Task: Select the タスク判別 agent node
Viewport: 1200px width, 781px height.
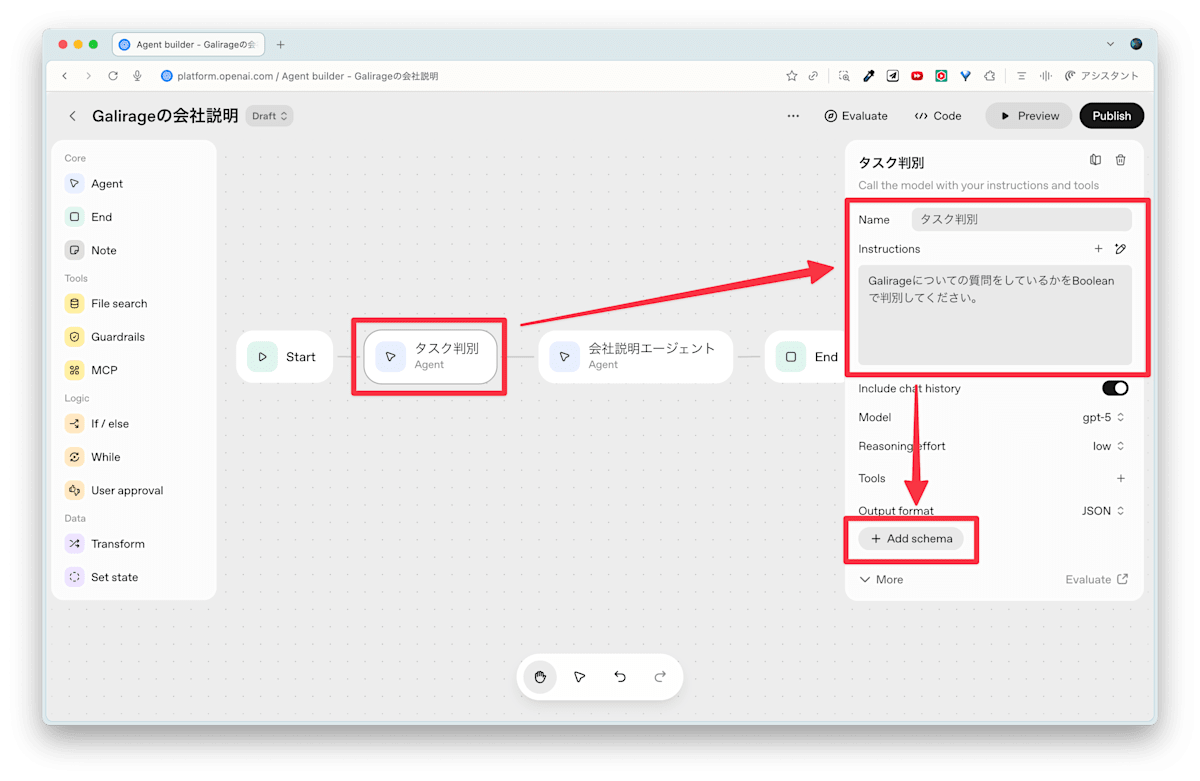Action: 430,357
